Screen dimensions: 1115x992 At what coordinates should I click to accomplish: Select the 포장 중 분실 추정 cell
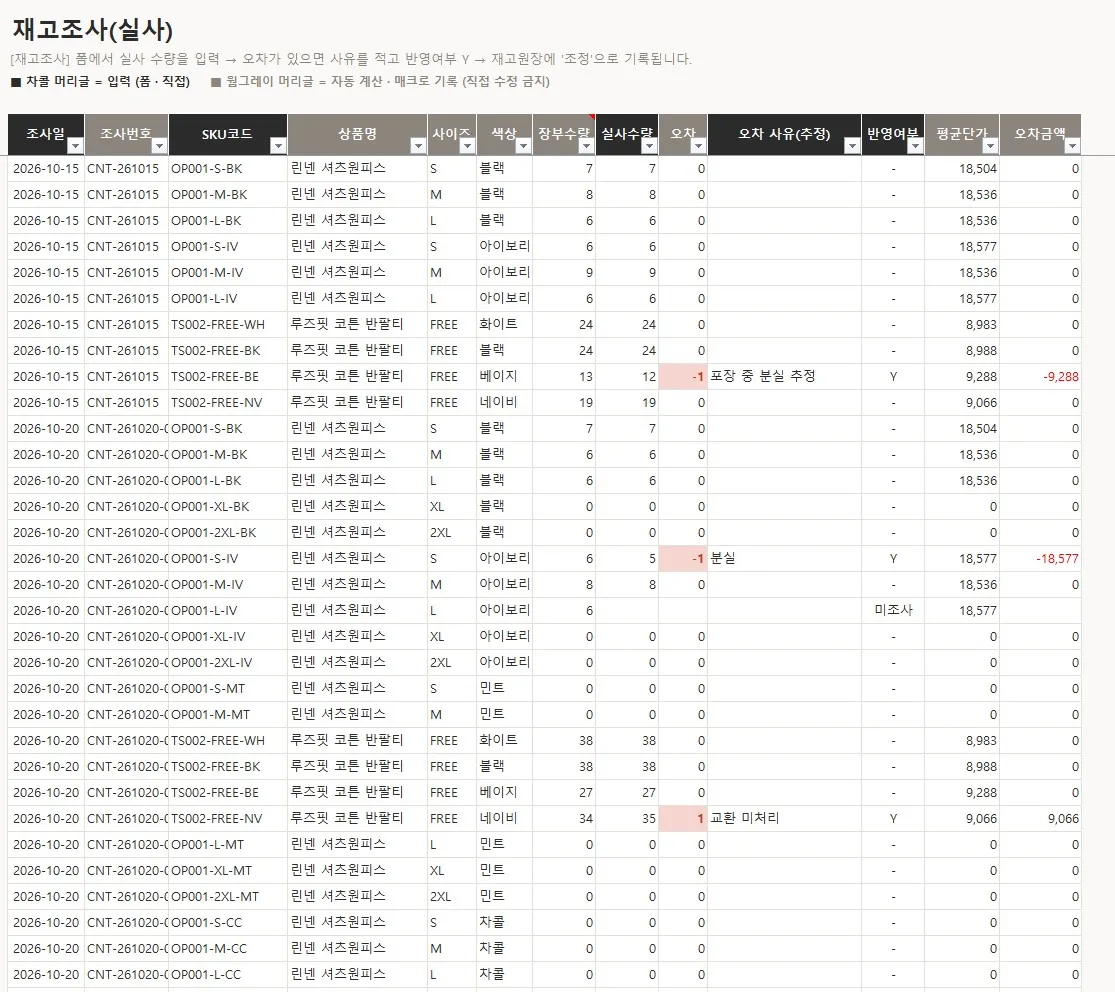(784, 376)
